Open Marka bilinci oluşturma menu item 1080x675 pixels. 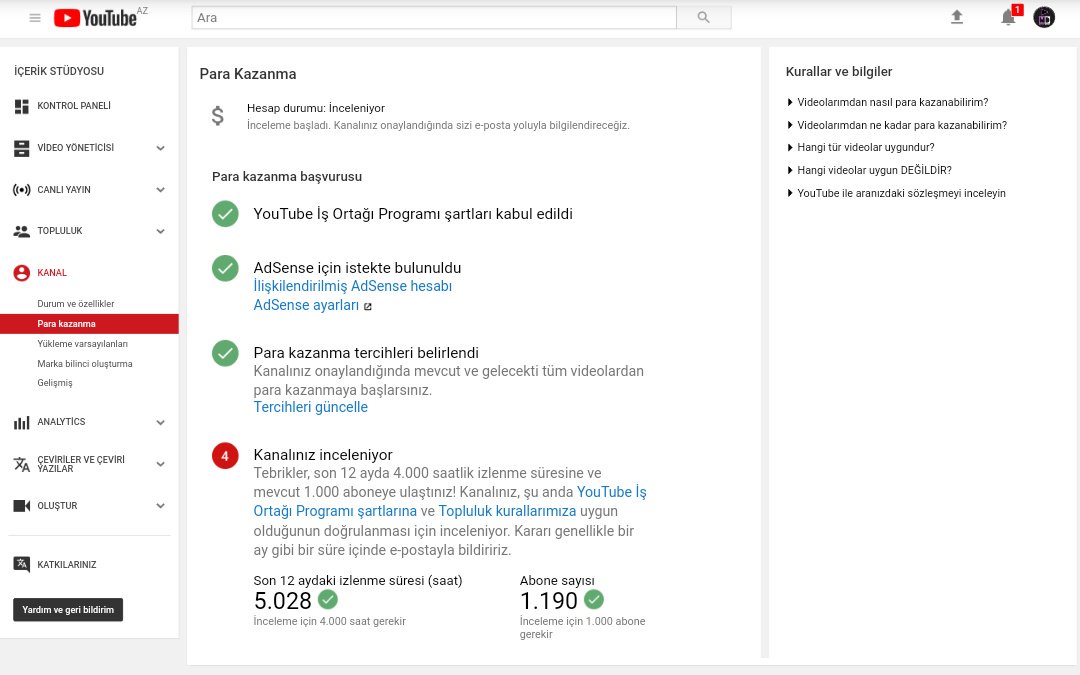click(85, 364)
